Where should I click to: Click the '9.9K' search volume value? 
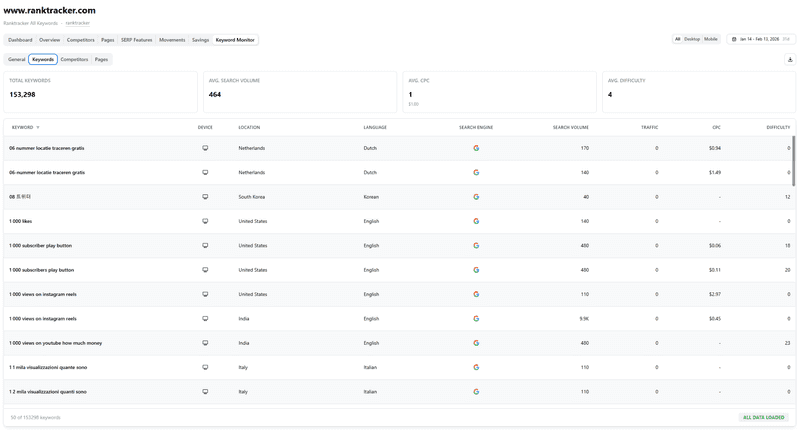pyautogui.click(x=584, y=319)
